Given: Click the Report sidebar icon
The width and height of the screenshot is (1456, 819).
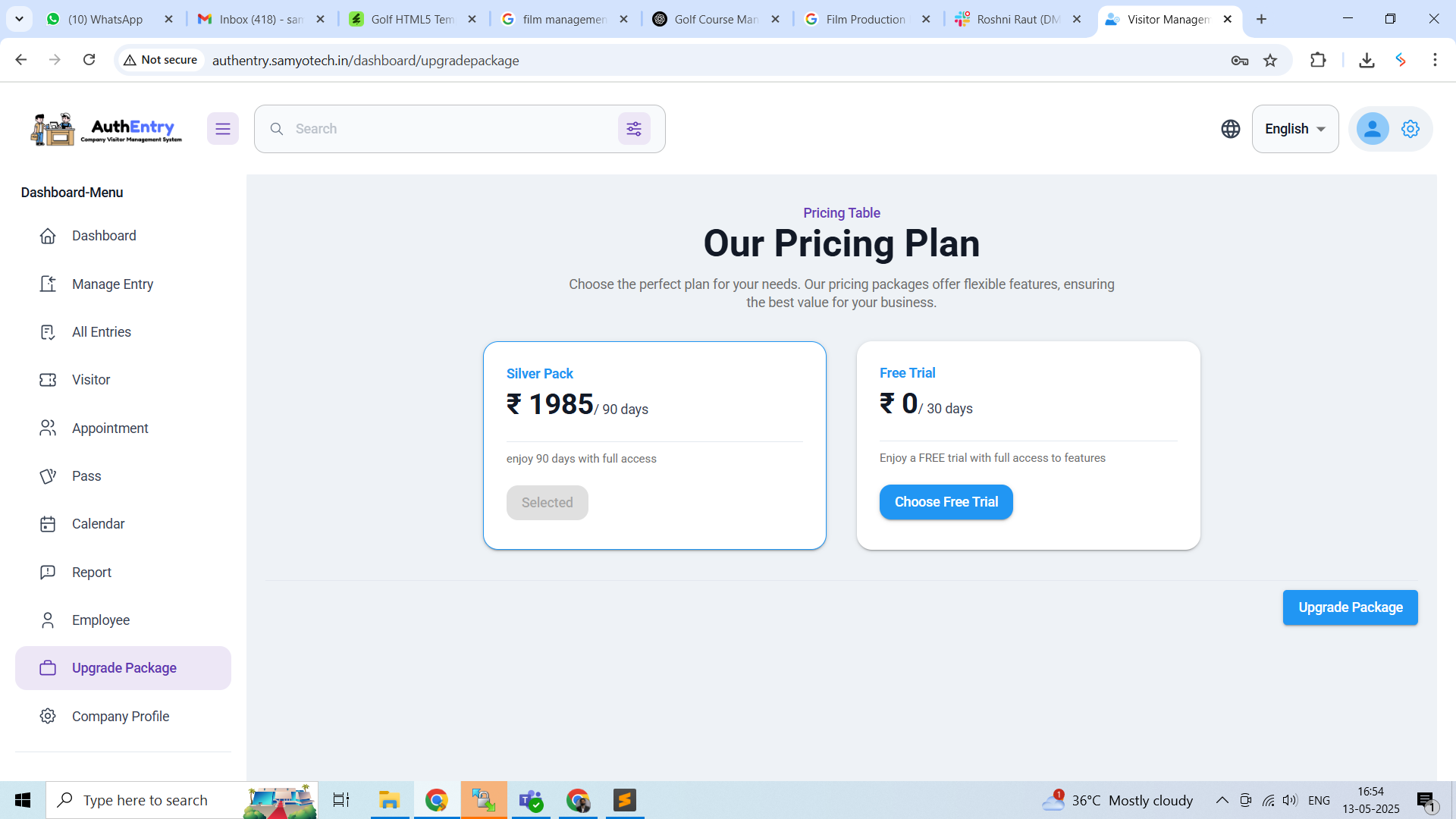Looking at the screenshot, I should click(x=48, y=573).
